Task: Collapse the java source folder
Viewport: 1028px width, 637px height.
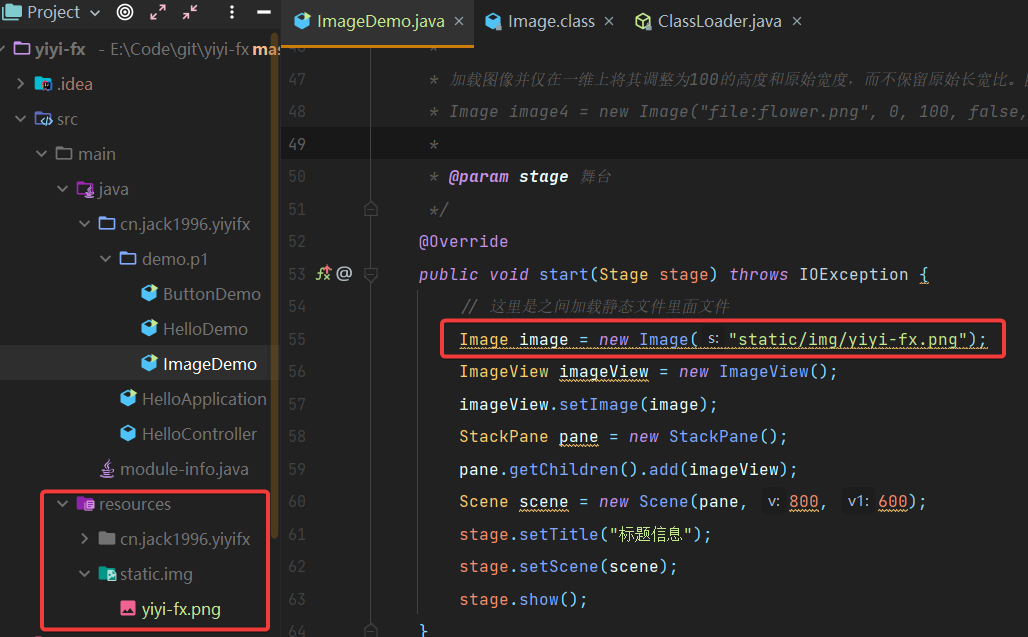Action: click(62, 189)
